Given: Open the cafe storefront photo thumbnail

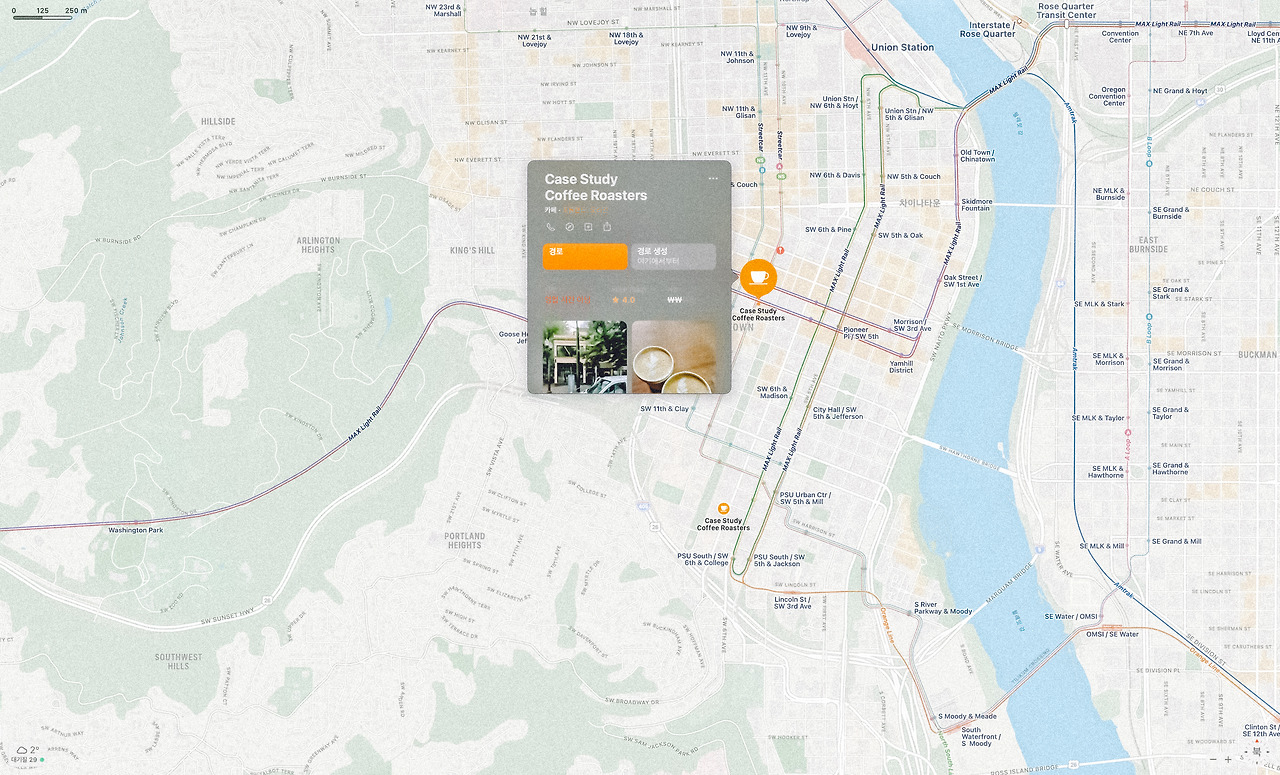Looking at the screenshot, I should (x=585, y=357).
